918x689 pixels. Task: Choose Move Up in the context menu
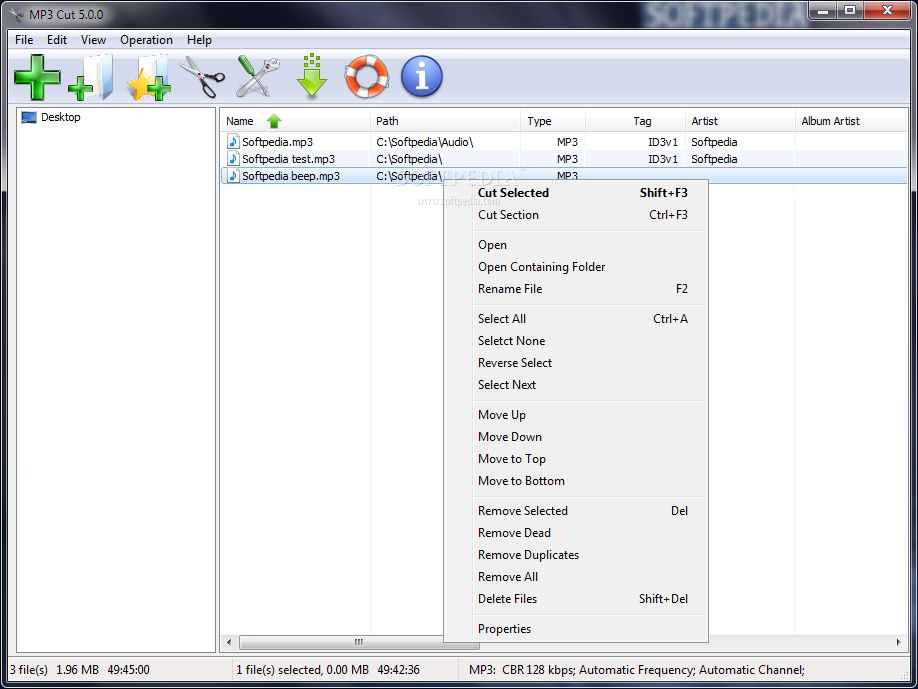[x=576, y=414]
